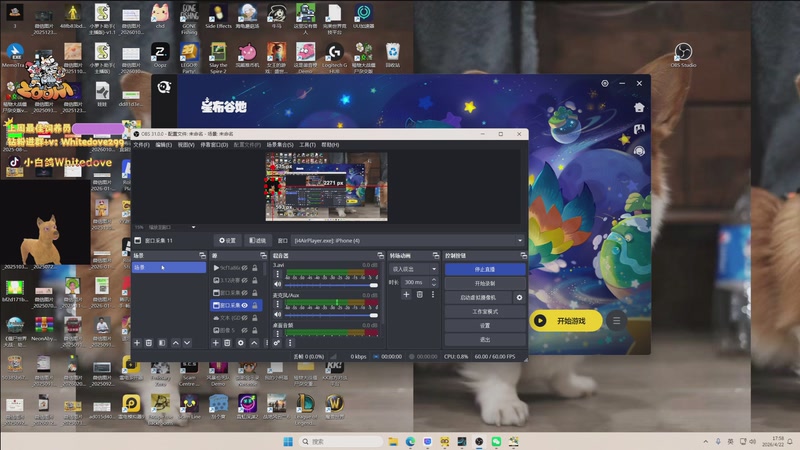Hide the highlighted 窗口采集 source with eye
The height and width of the screenshot is (450, 800).
(245, 305)
